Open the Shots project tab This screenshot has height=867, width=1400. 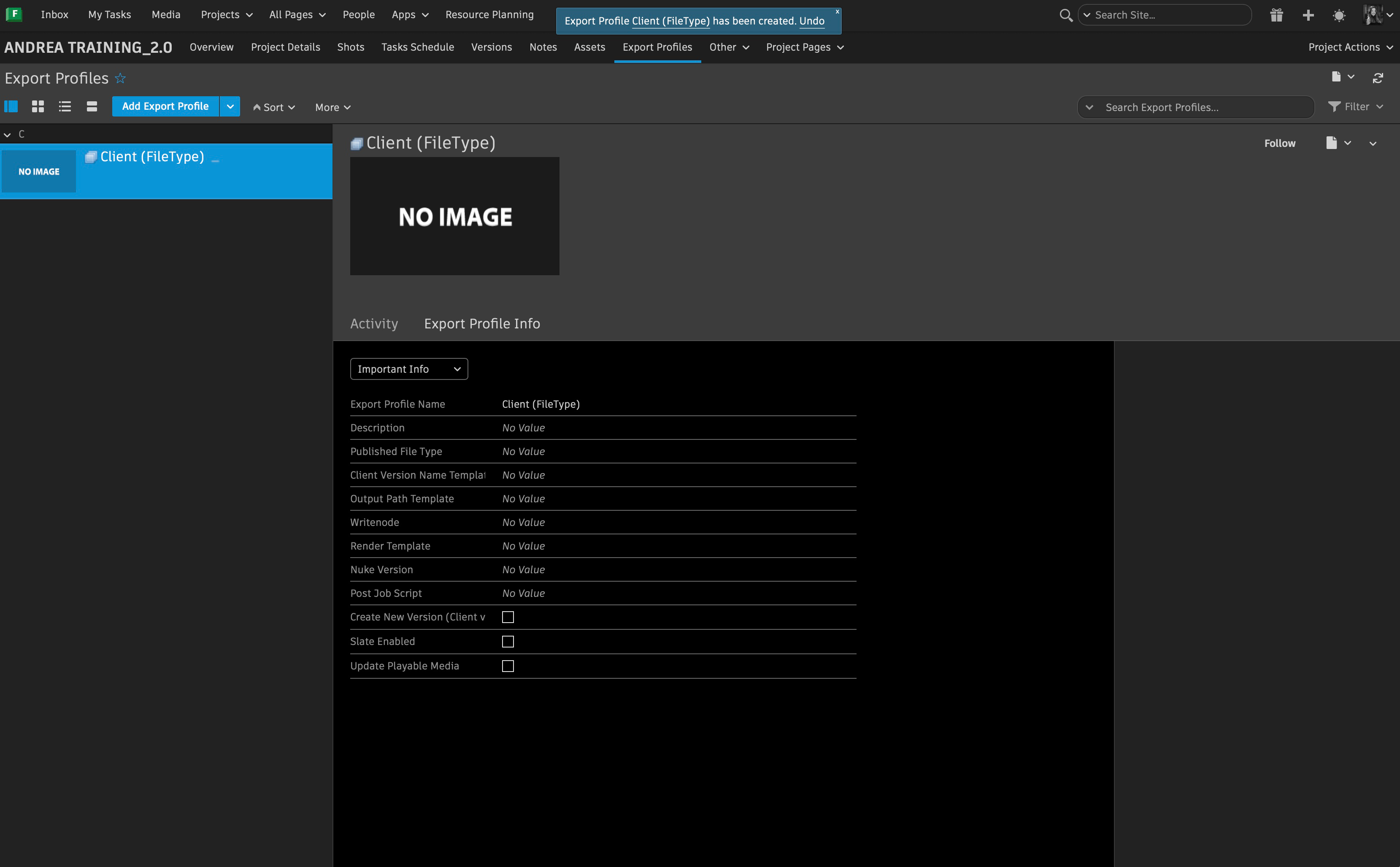[x=350, y=47]
